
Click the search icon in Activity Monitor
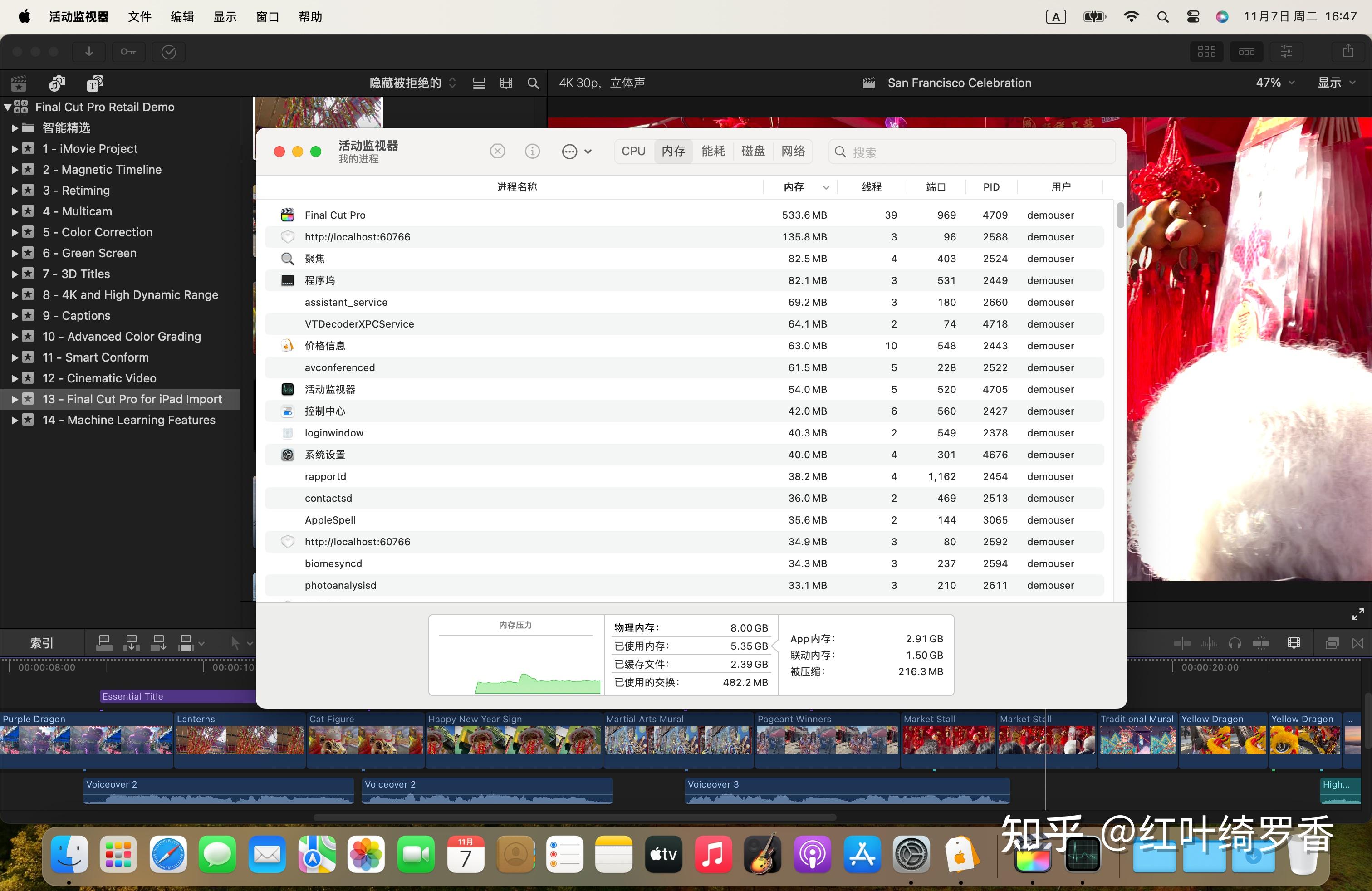point(840,152)
